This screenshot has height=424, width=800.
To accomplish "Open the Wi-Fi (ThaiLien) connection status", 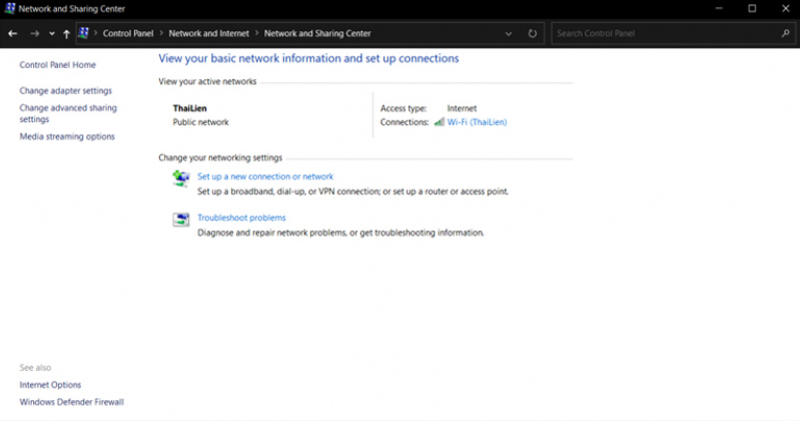I will click(477, 122).
